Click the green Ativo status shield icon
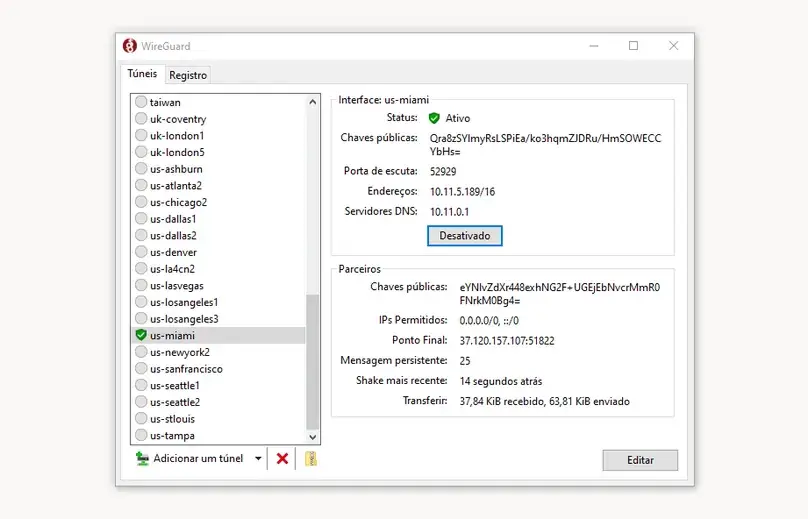Screen dimensions: 808x519 click(434, 118)
